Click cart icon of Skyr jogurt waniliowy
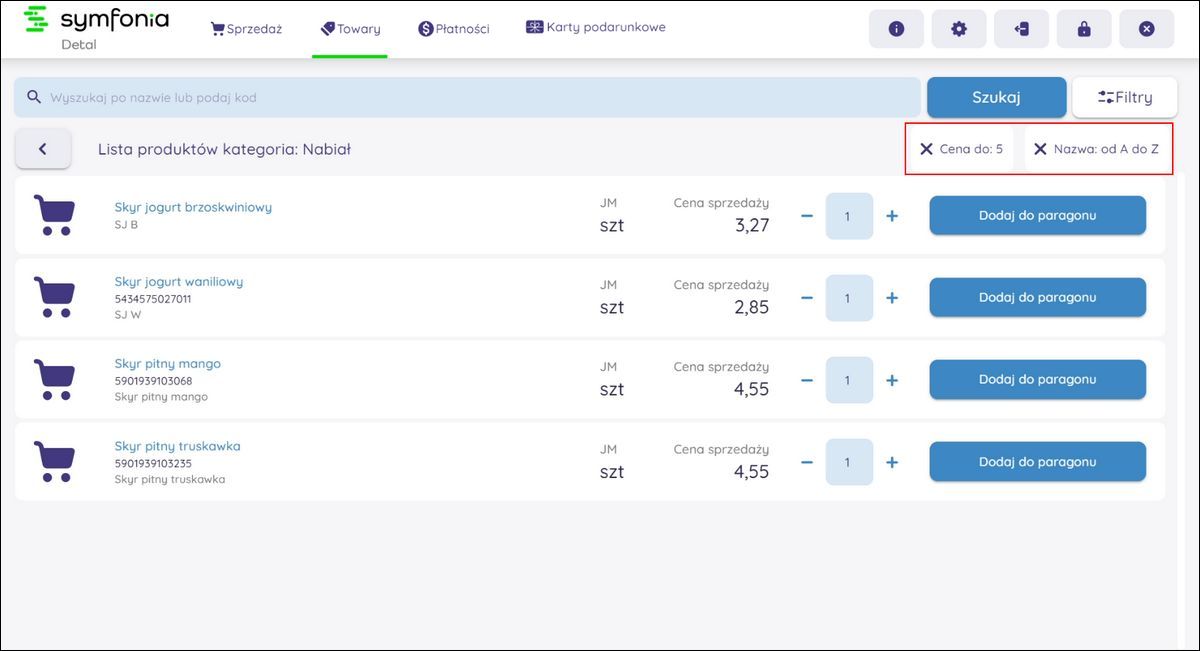Image resolution: width=1200 pixels, height=651 pixels. (x=53, y=297)
